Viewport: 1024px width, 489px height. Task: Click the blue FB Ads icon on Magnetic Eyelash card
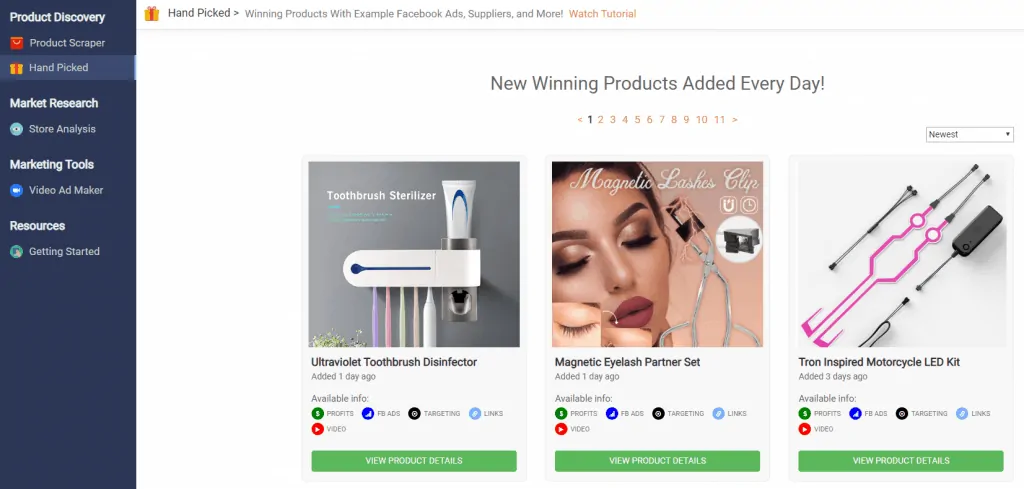(x=612, y=413)
